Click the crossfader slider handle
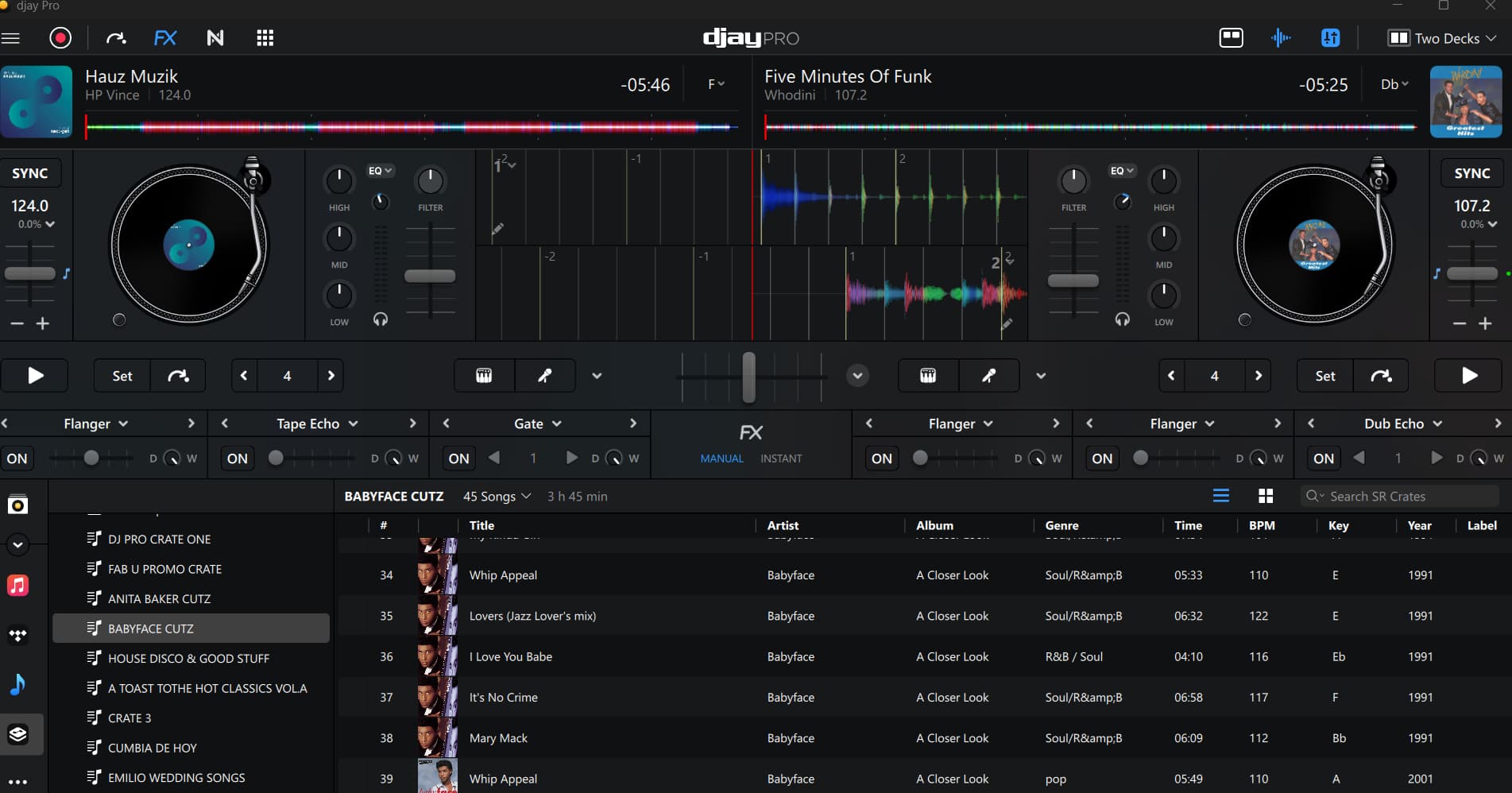The image size is (1512, 793). tap(748, 377)
